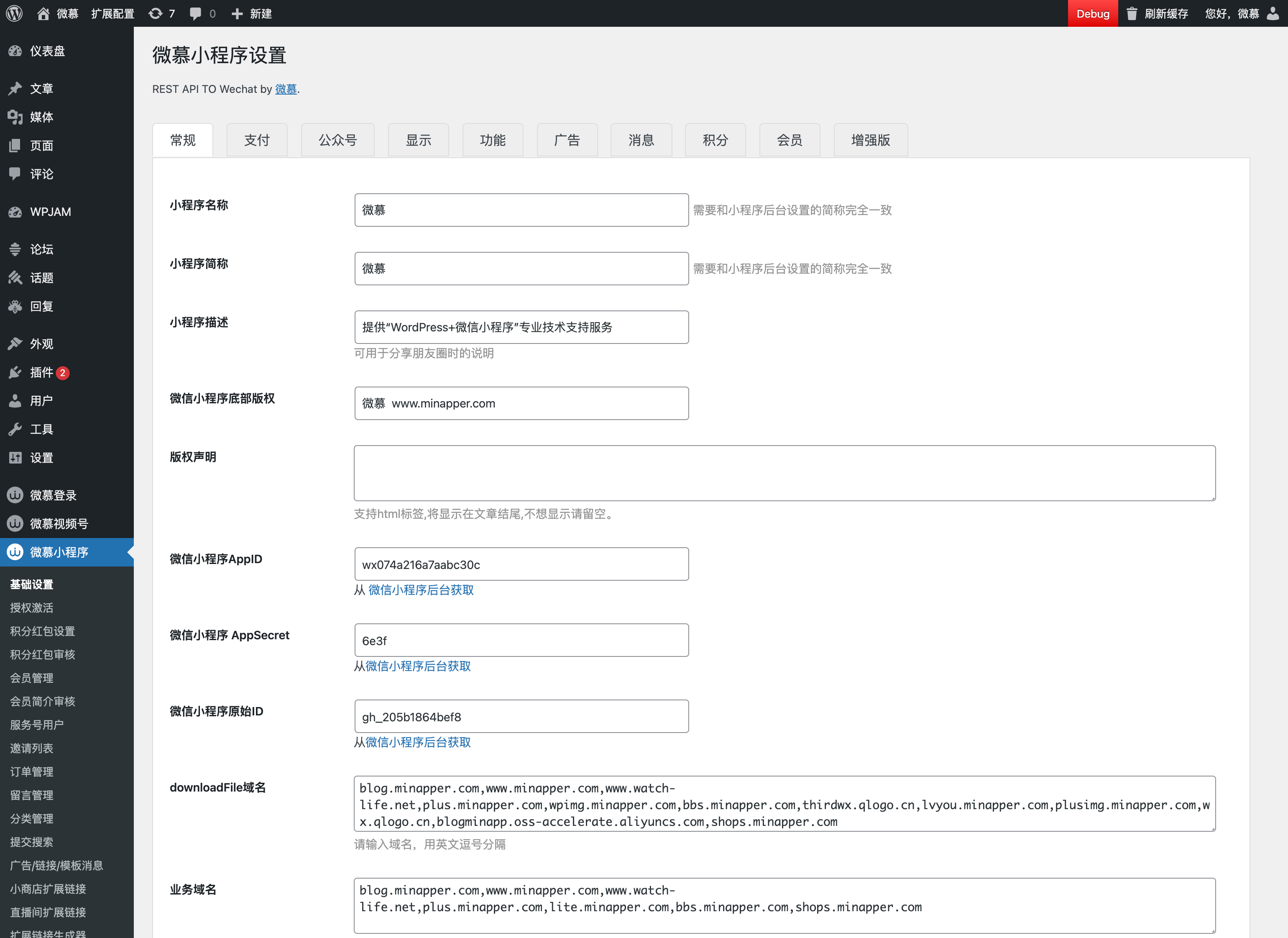Image resolution: width=1288 pixels, height=938 pixels.
Task: Follow the 微慕 link after REST API TO Wechat
Action: click(286, 89)
